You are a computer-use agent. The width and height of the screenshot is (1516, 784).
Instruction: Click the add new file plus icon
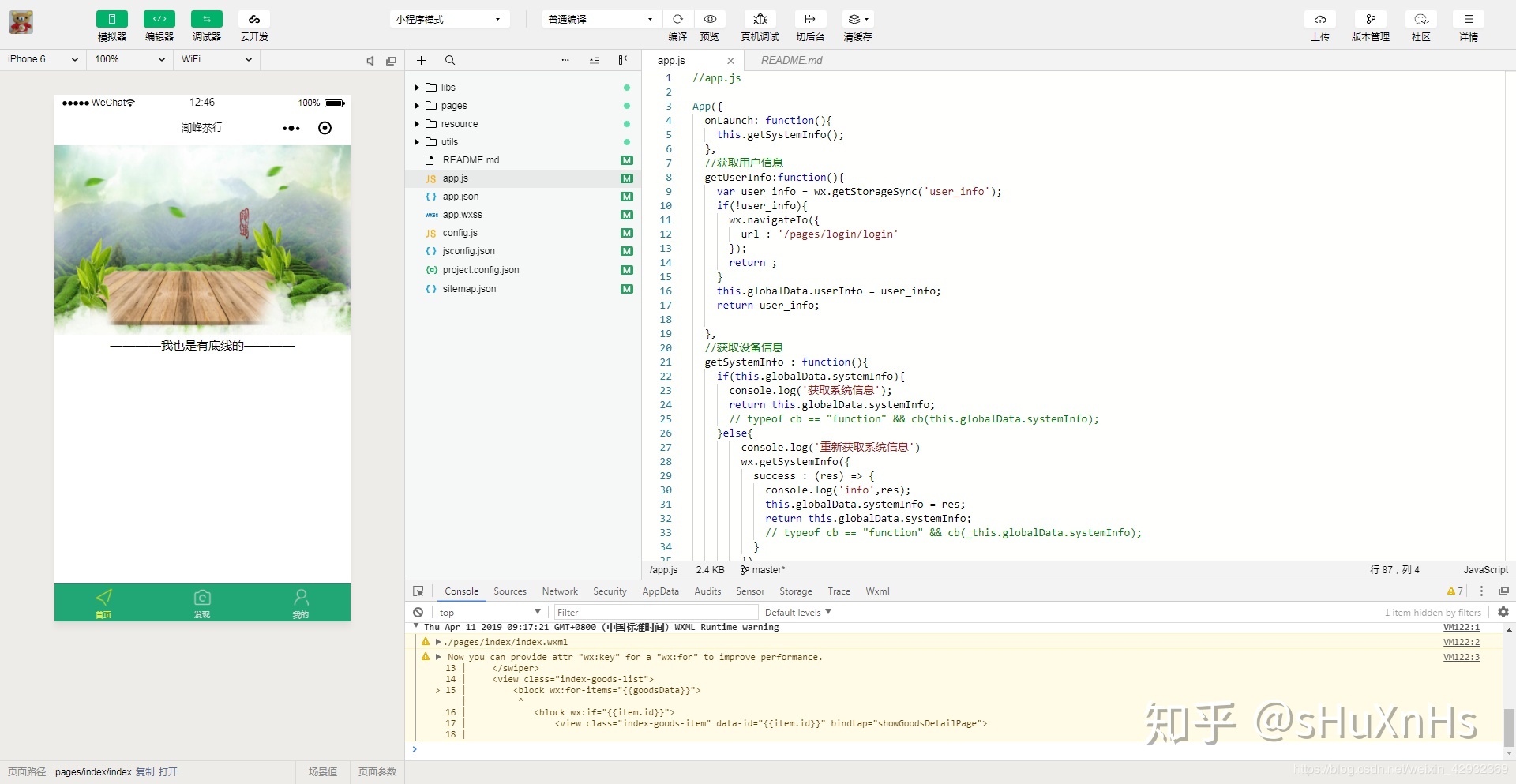[x=421, y=60]
